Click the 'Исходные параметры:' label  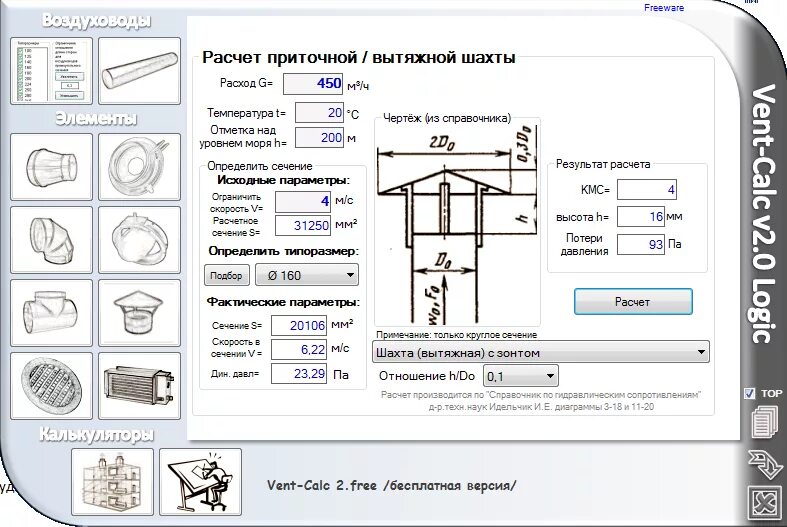(284, 180)
